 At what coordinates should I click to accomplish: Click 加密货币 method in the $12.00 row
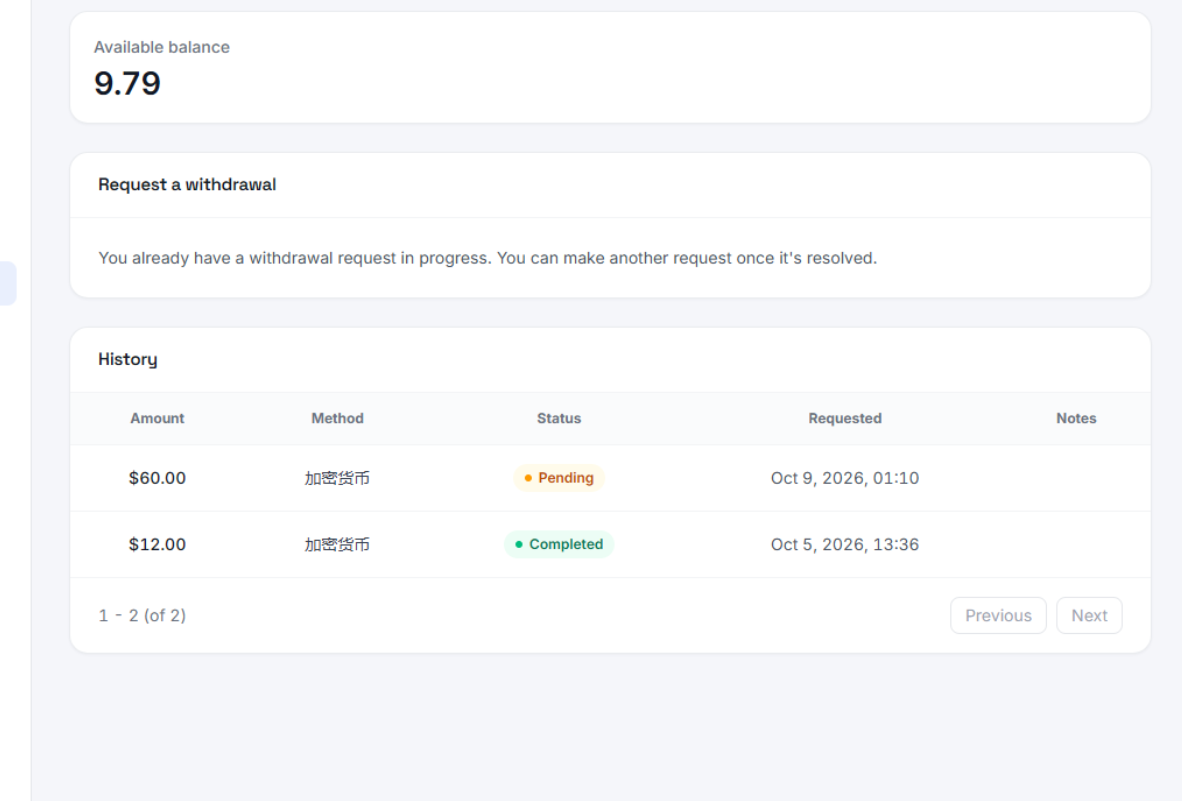coord(337,544)
